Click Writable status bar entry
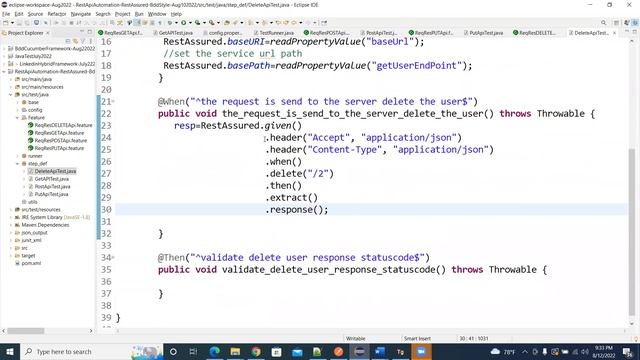640x360 pixels. click(356, 338)
